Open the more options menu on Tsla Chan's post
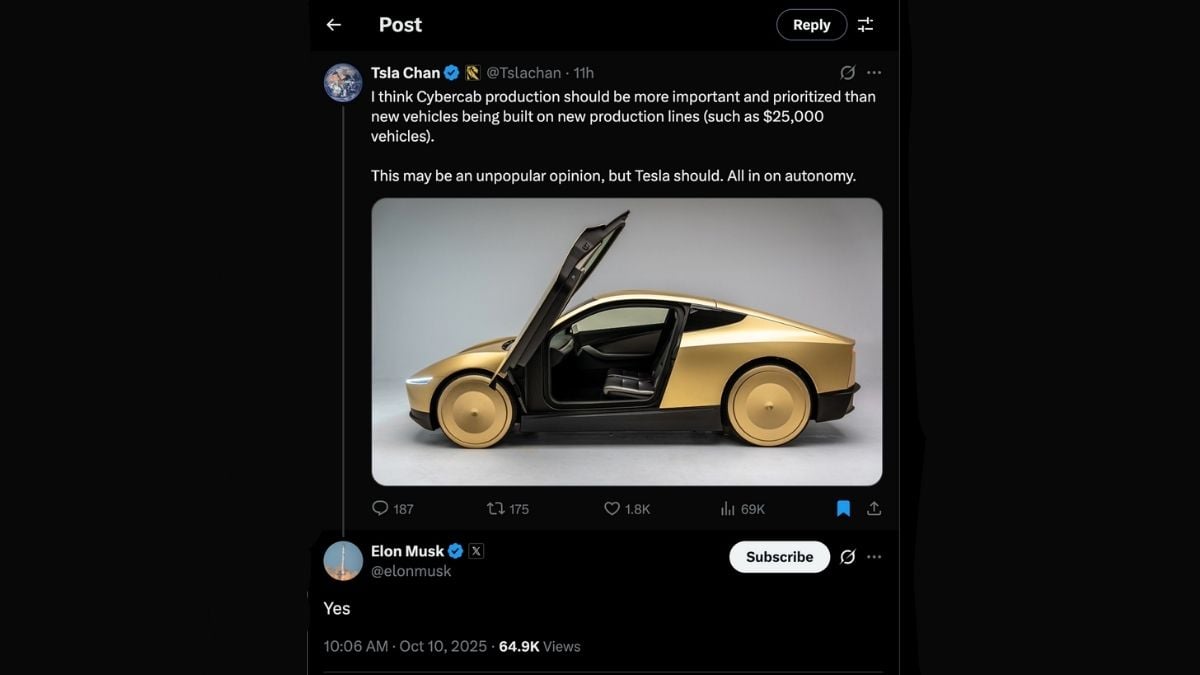This screenshot has width=1200, height=675. pos(874,72)
